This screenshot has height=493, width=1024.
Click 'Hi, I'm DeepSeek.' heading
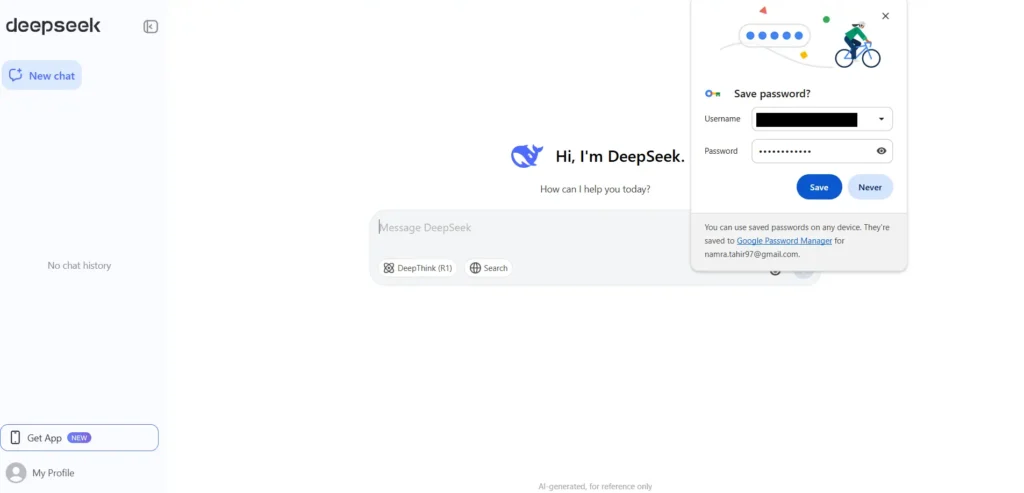pos(620,157)
